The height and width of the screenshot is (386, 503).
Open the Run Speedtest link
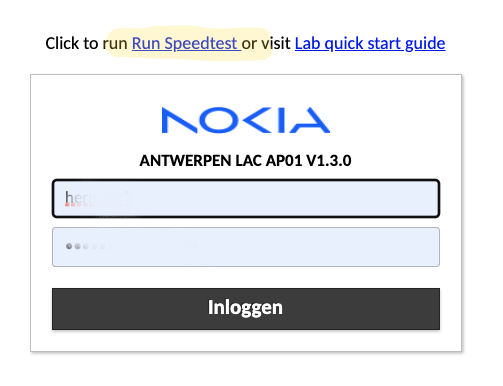[186, 43]
